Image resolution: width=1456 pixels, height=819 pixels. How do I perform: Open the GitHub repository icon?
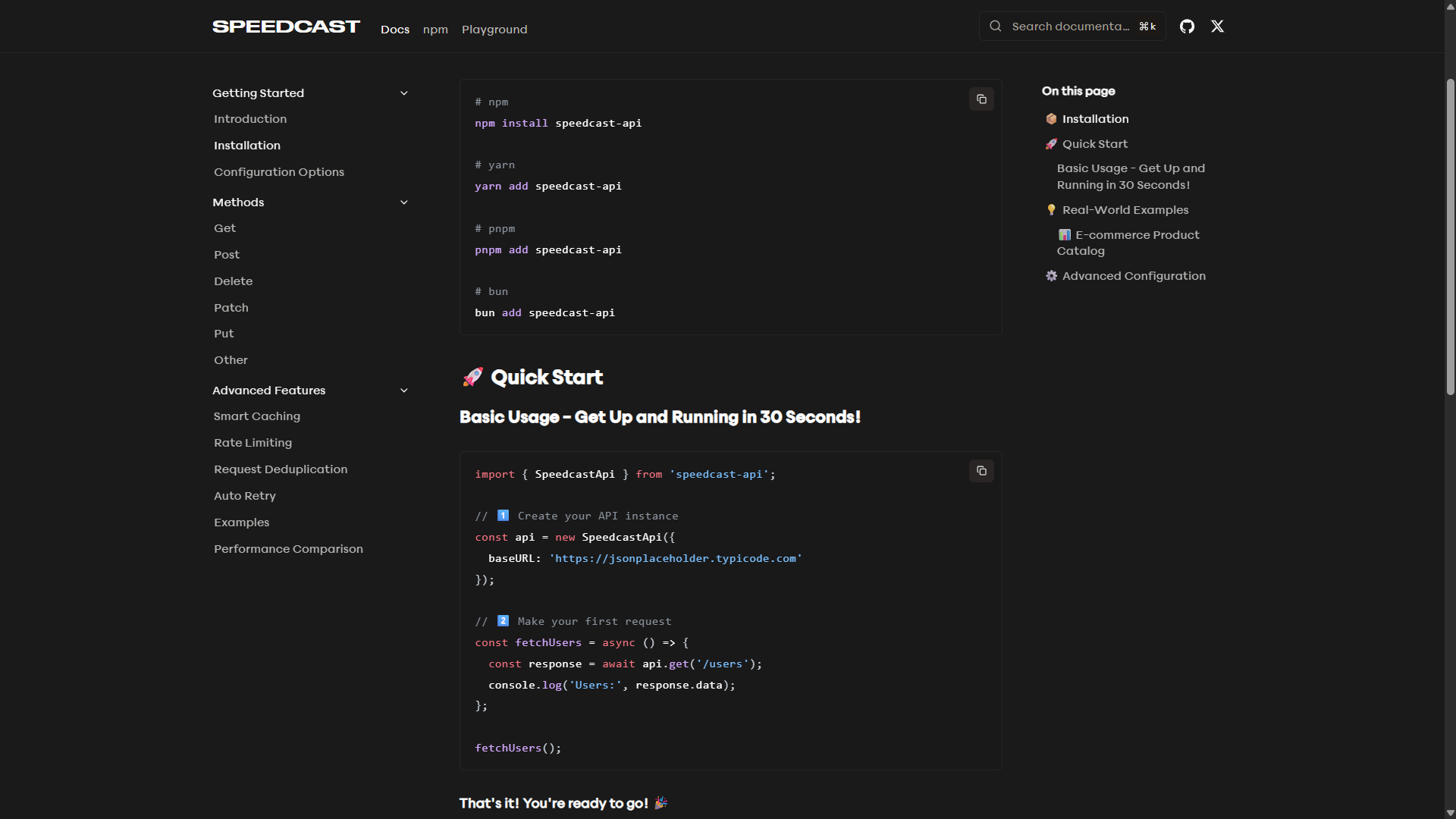1187,27
